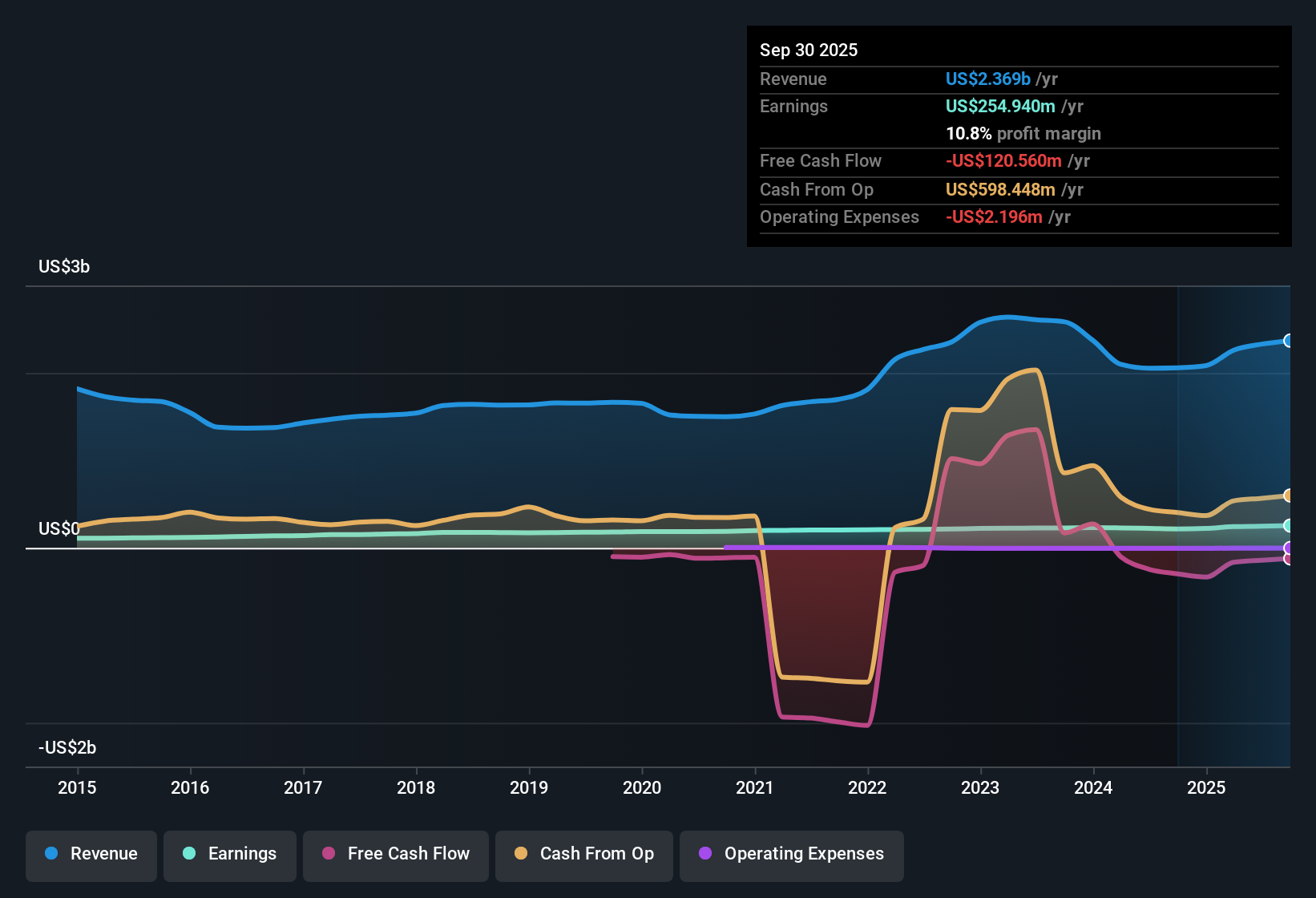Click the teal Earnings legend dot
This screenshot has width=1316, height=898.
tap(189, 854)
